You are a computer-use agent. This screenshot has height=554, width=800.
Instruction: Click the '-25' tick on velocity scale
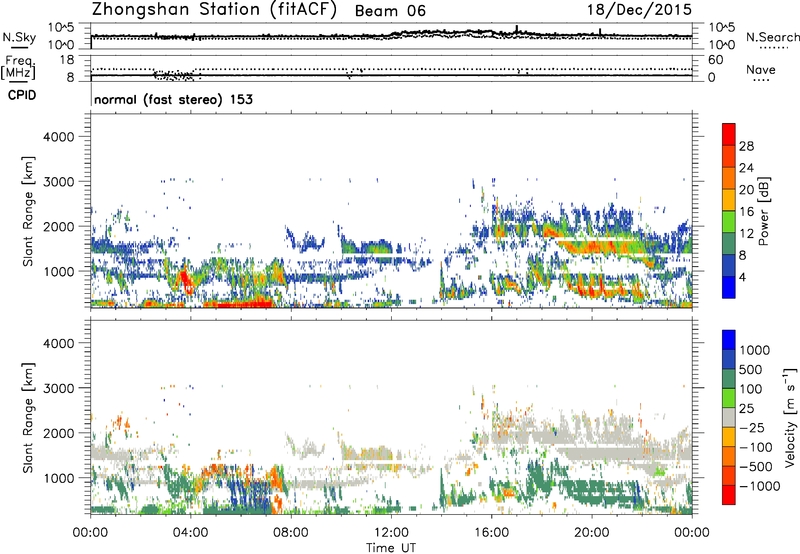(750, 428)
